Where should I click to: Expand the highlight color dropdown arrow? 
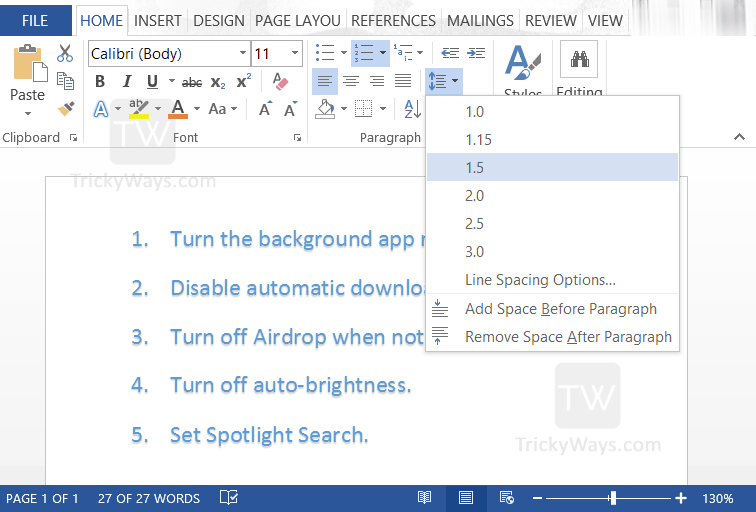(158, 109)
